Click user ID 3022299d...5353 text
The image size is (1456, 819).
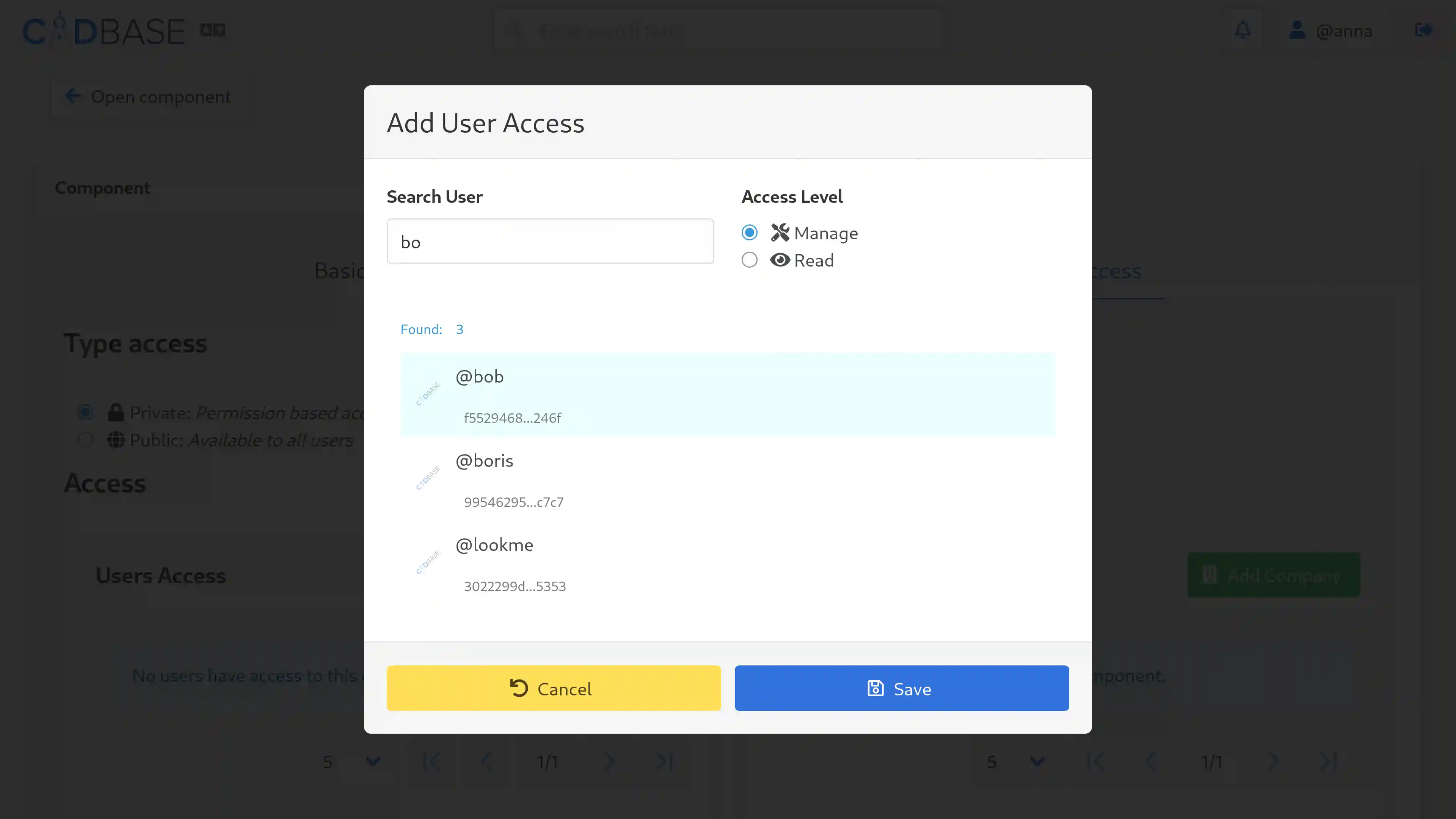point(515,586)
